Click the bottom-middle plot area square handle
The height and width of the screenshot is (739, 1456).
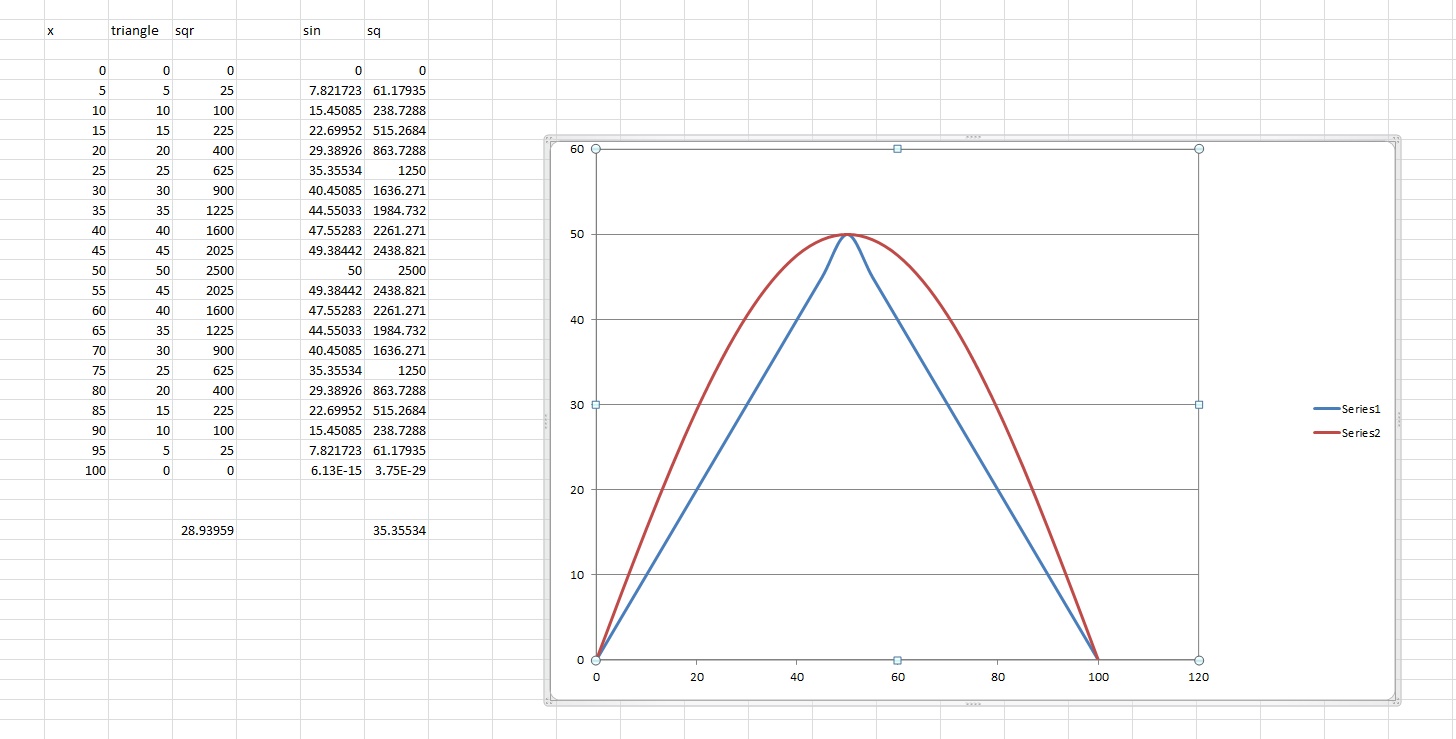pyautogui.click(x=897, y=660)
